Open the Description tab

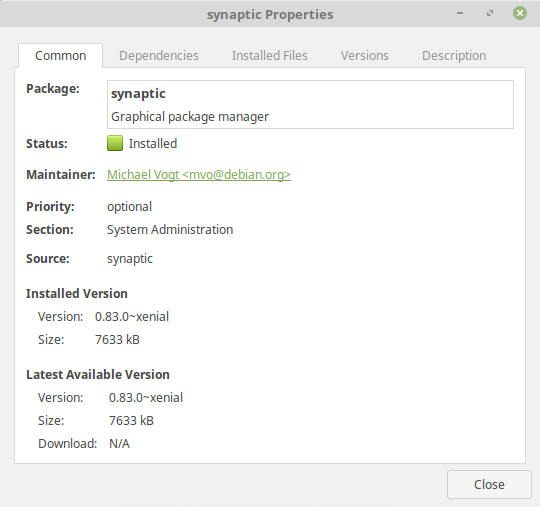point(454,55)
